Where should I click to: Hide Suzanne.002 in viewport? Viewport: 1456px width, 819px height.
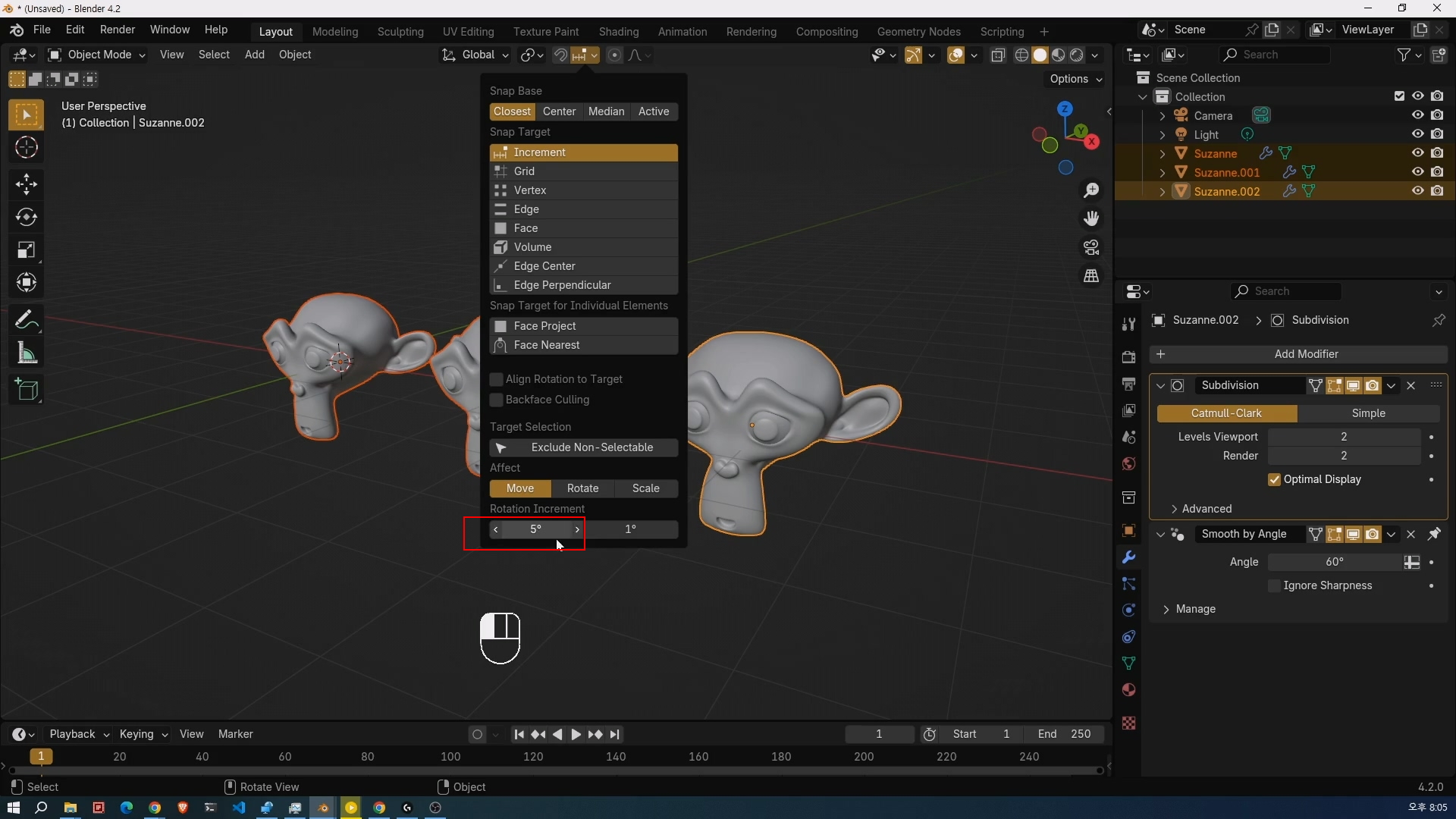pyautogui.click(x=1417, y=191)
